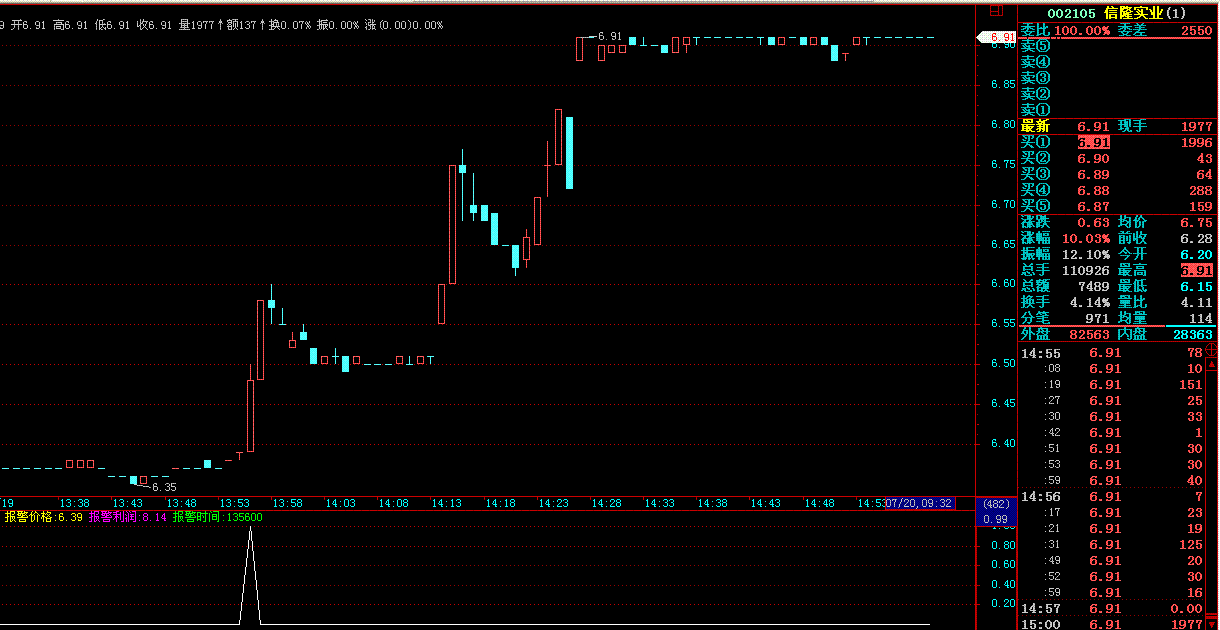Click the 报警利润:8.14 indicator label
This screenshot has width=1220, height=630.
tap(128, 517)
